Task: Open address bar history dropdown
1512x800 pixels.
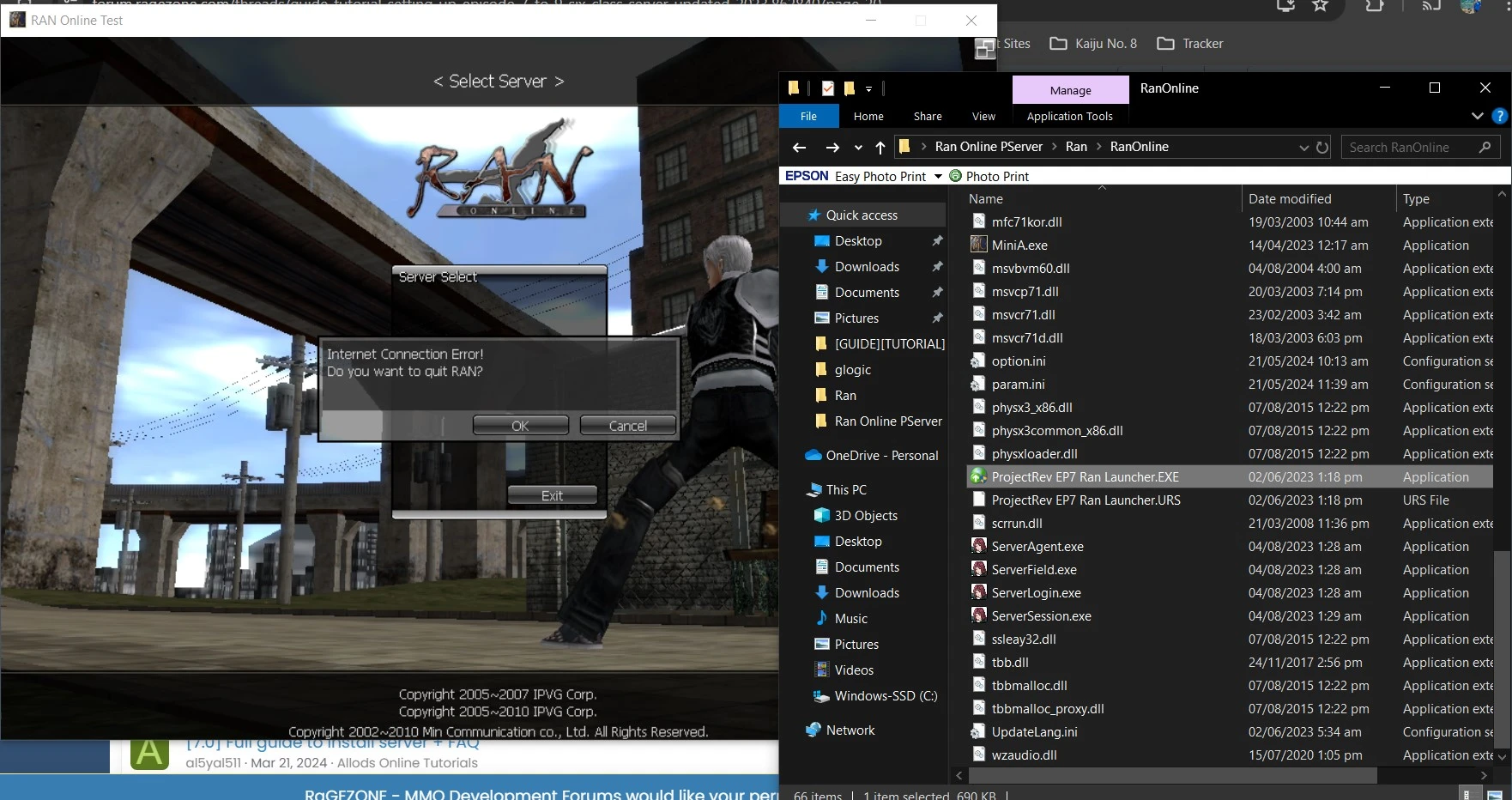Action: pyautogui.click(x=1303, y=148)
